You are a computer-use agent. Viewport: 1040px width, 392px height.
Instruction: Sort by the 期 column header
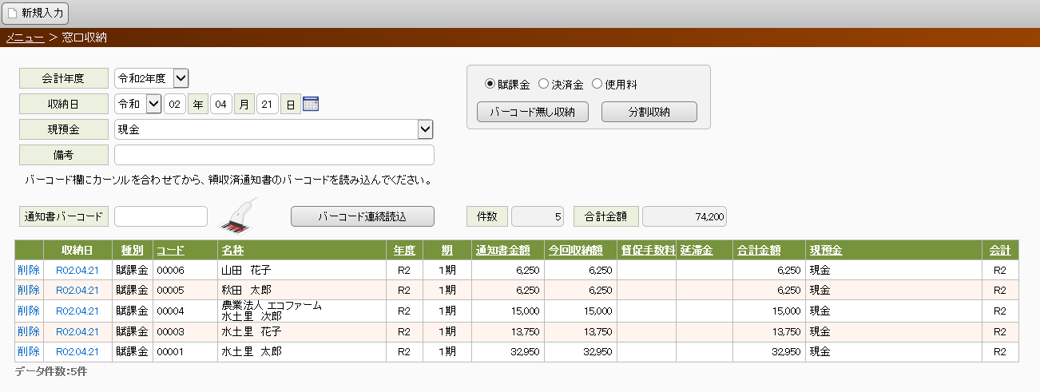coord(447,250)
